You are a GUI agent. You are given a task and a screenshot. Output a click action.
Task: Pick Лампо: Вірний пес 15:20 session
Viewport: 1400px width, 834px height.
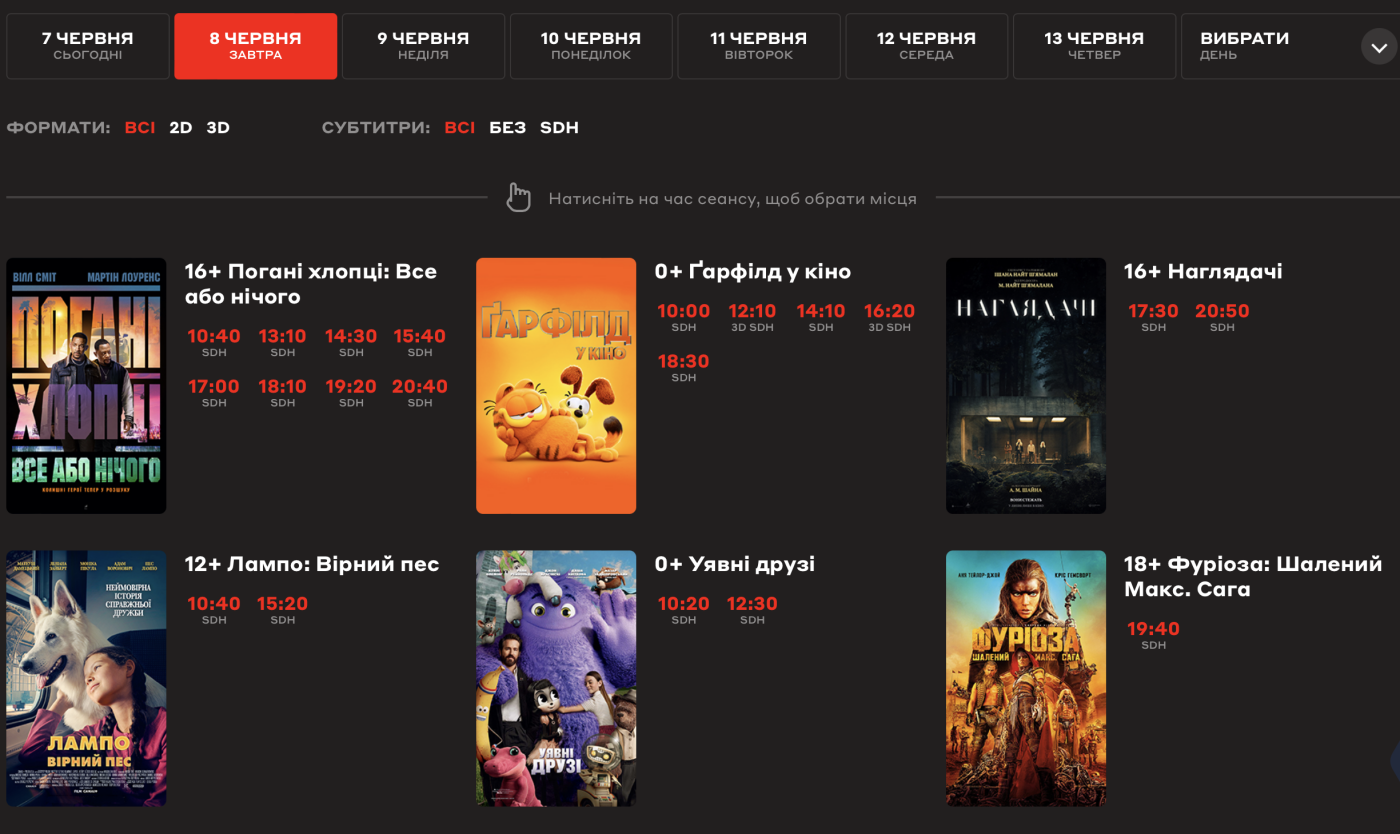[x=283, y=609]
